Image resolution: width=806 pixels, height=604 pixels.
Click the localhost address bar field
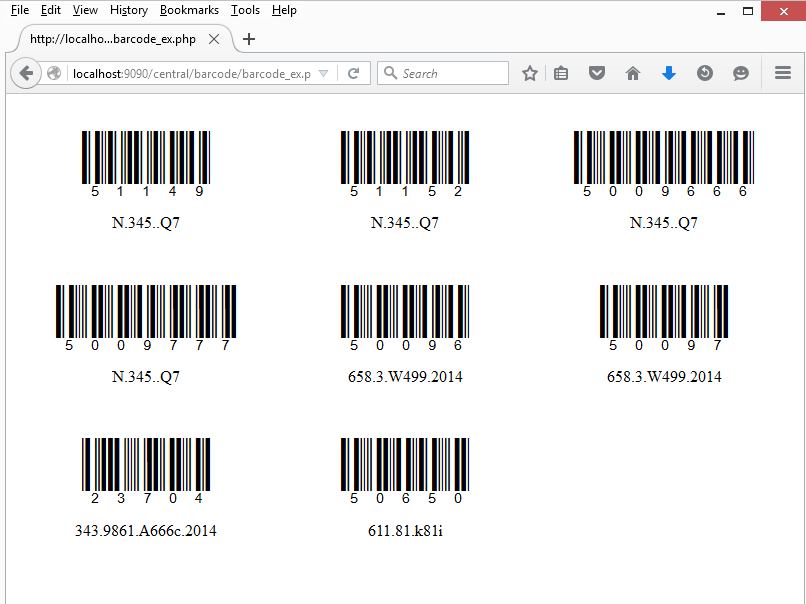coord(190,74)
